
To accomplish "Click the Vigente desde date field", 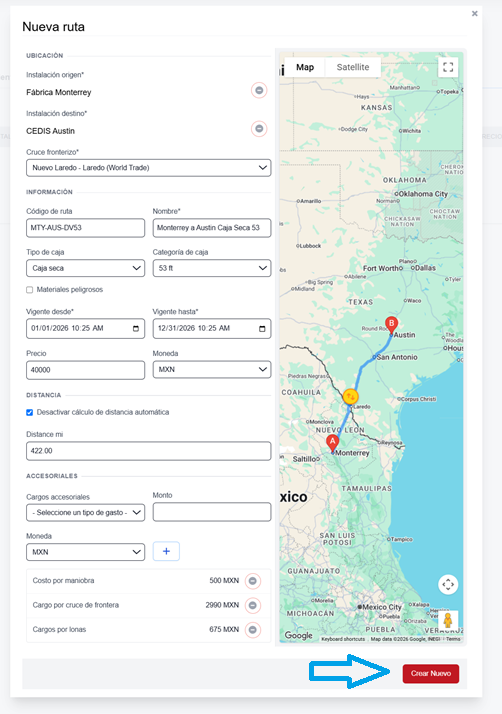I will click(x=86, y=328).
